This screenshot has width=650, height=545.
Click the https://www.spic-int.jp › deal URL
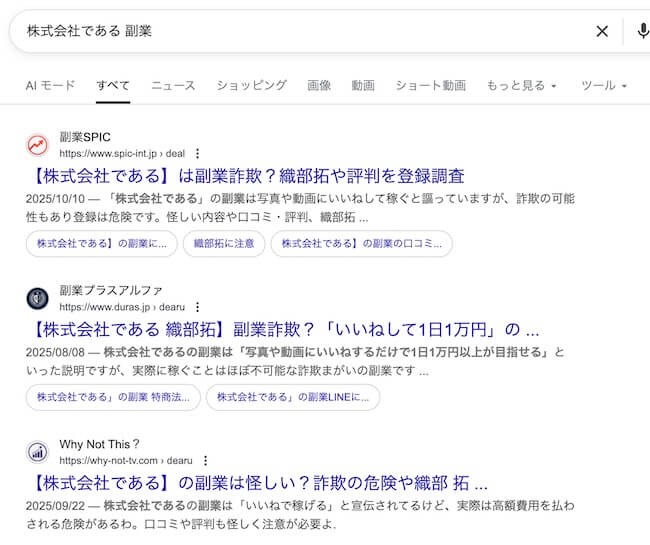(x=122, y=154)
